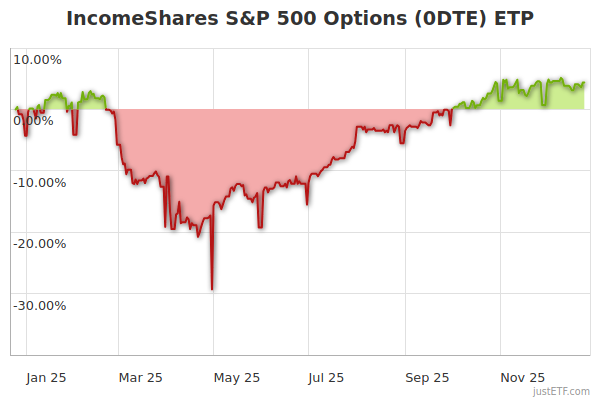Click the sharp red dip near Jul 25
Viewport: 600px width, 400px height.
(307, 202)
